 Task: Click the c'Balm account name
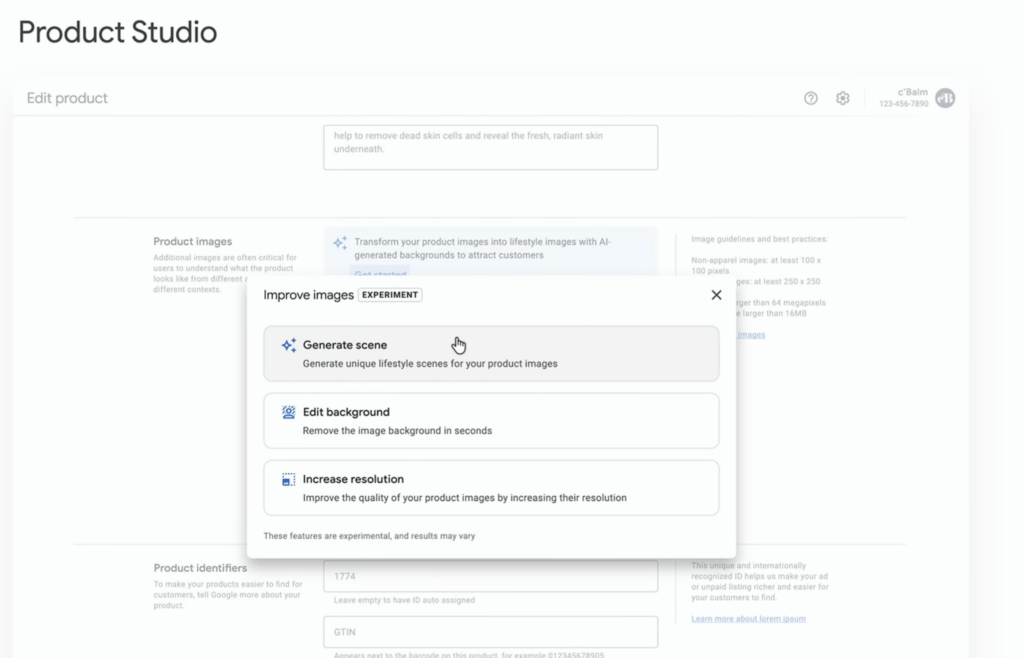tap(913, 92)
